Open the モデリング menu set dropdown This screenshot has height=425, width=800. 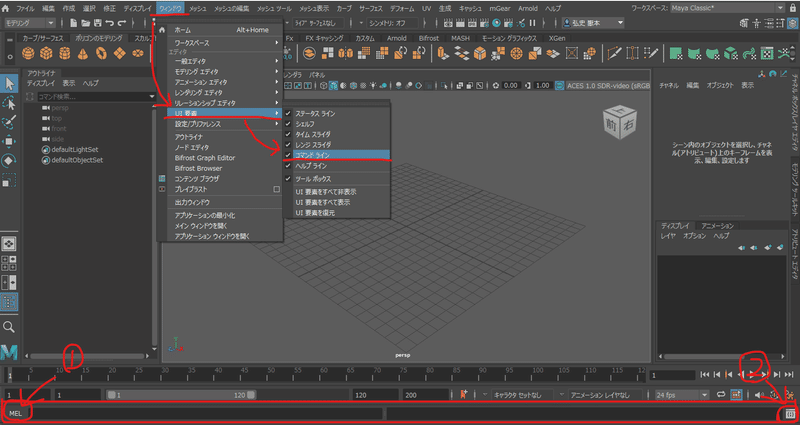tap(30, 23)
